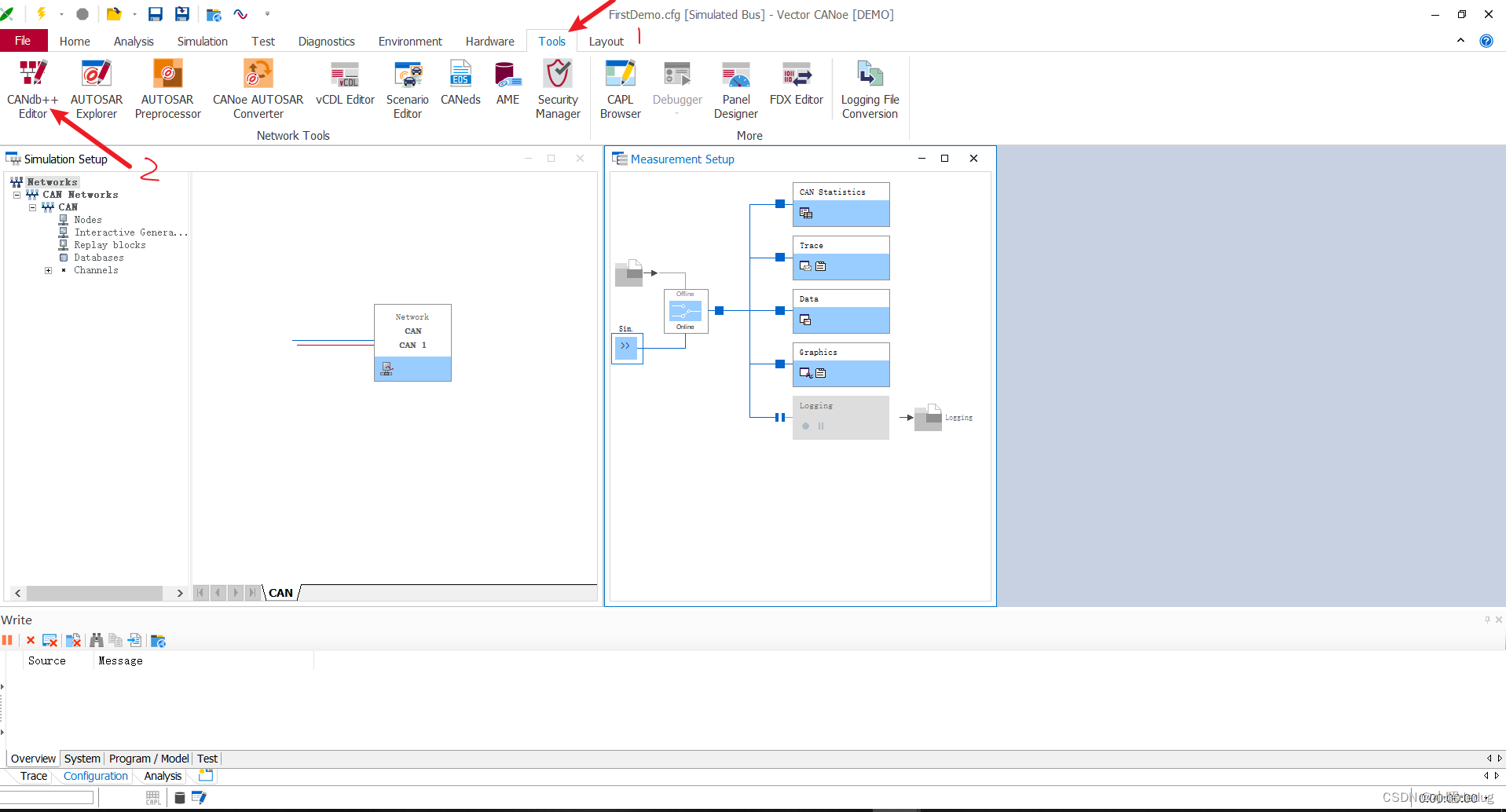This screenshot has height=812, width=1506.
Task: Click the binoculars search icon in Write window
Action: [x=97, y=641]
